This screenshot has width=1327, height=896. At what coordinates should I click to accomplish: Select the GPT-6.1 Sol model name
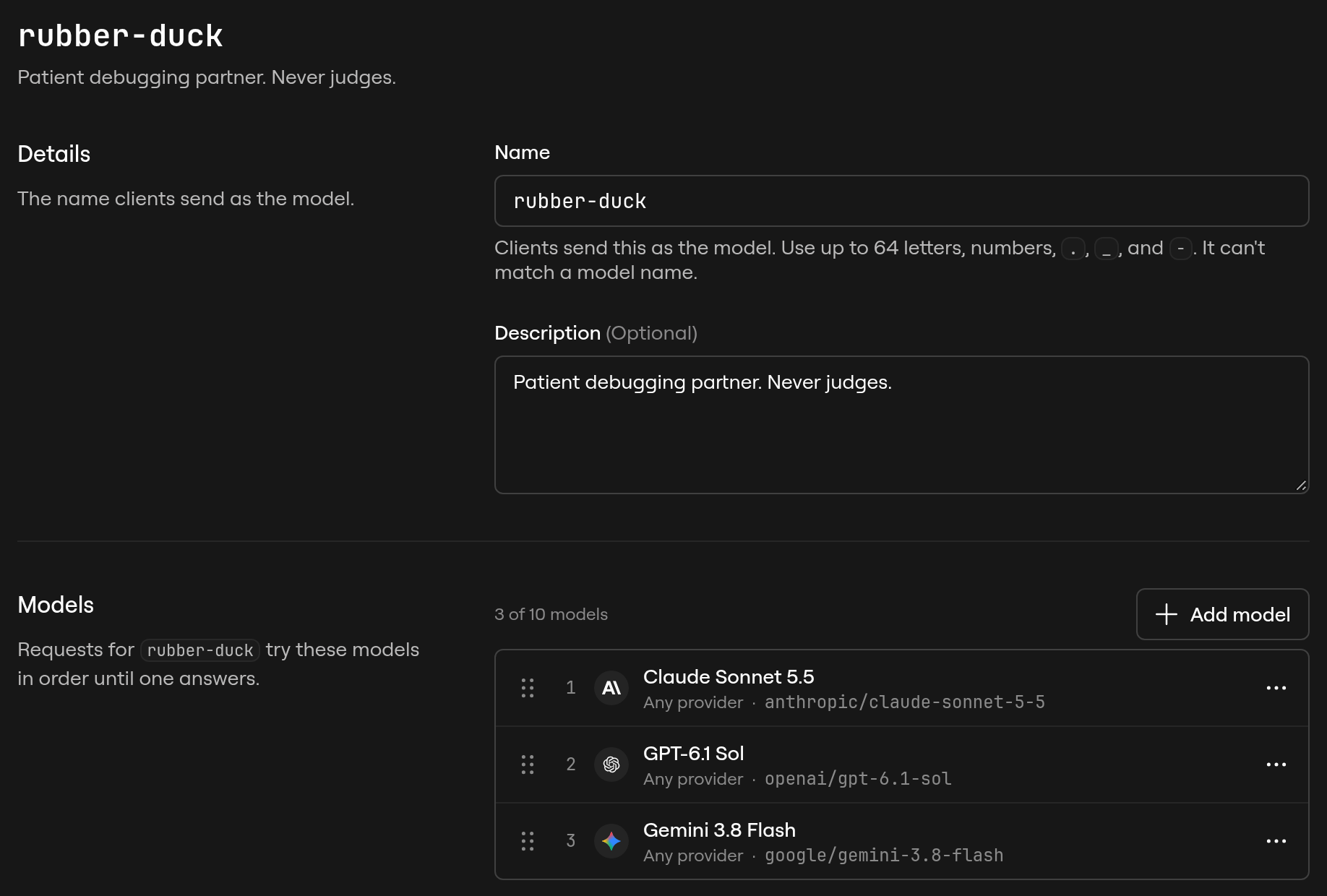pyautogui.click(x=694, y=754)
